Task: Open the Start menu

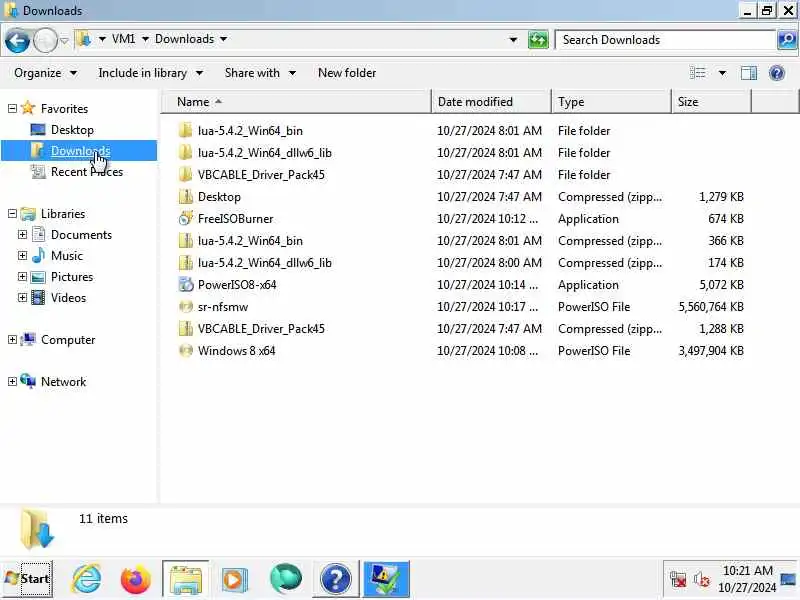Action: click(x=27, y=579)
